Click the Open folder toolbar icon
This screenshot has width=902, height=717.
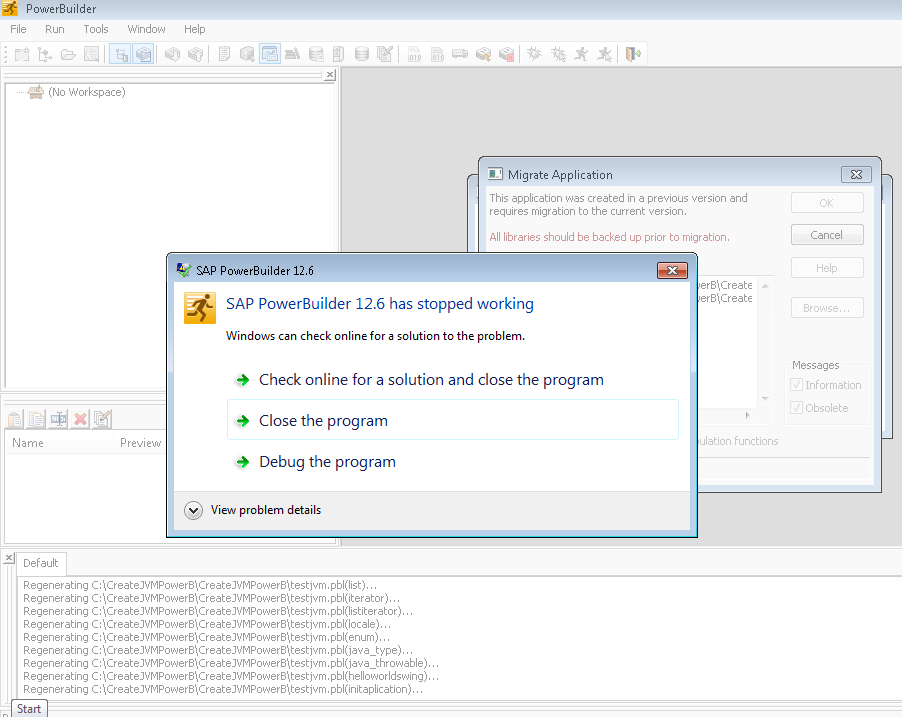point(68,54)
